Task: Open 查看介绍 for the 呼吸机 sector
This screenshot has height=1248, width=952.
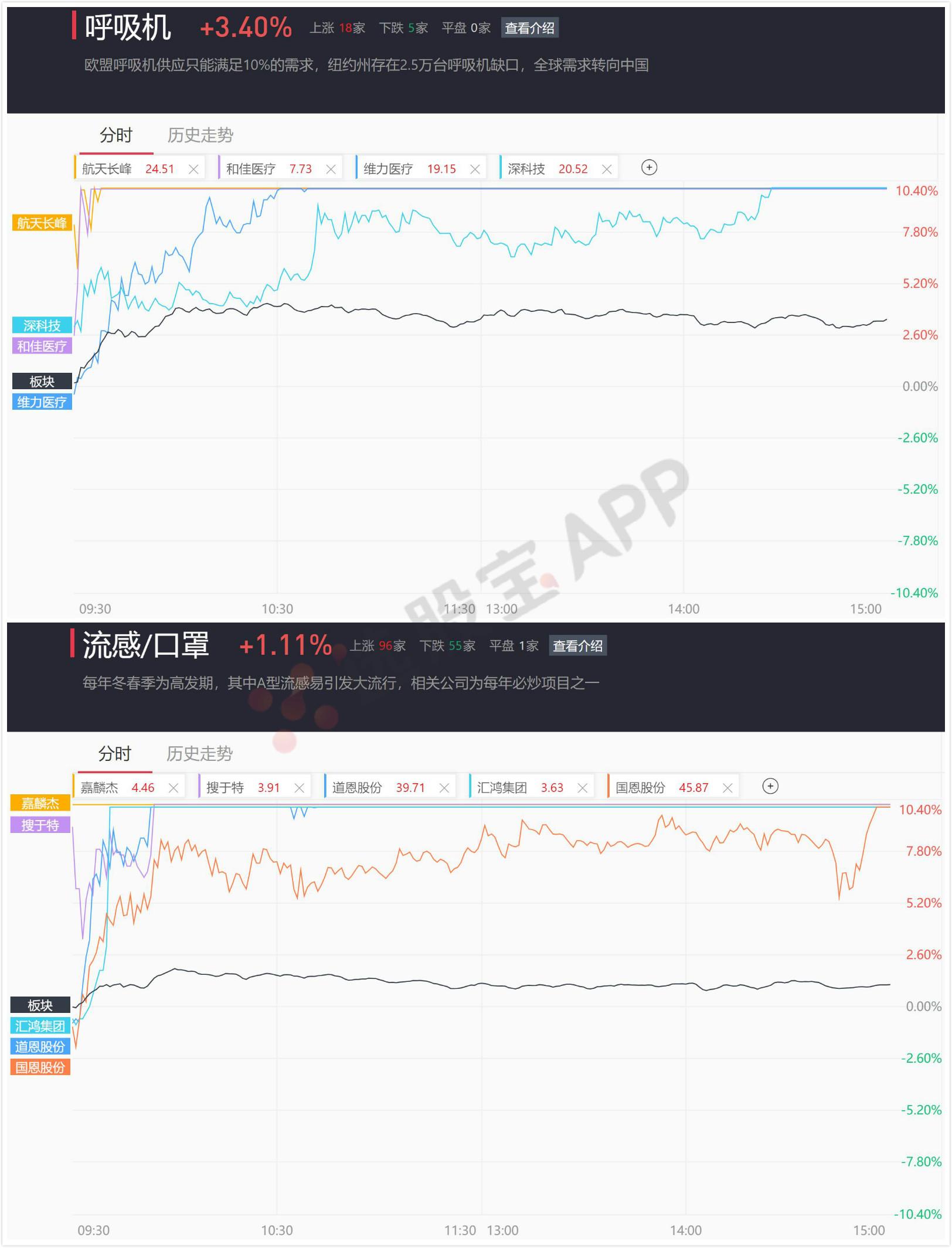Action: pyautogui.click(x=531, y=28)
